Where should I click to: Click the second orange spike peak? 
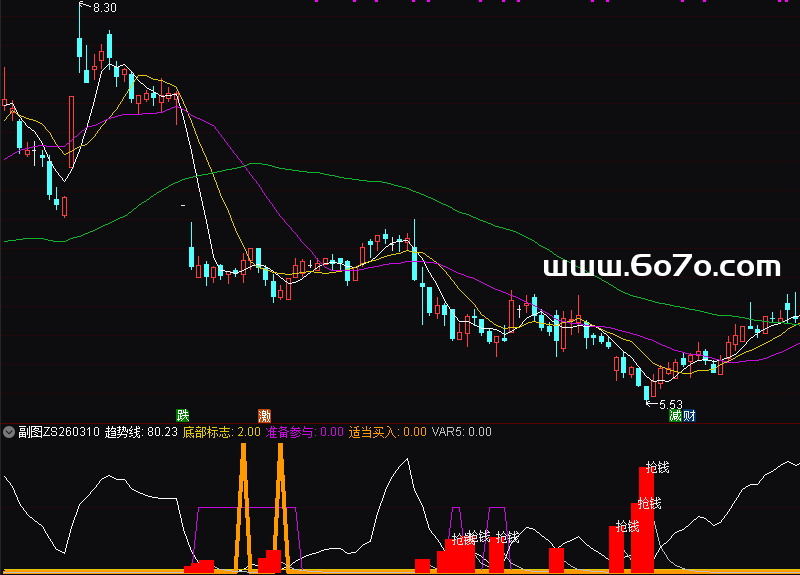[281, 449]
